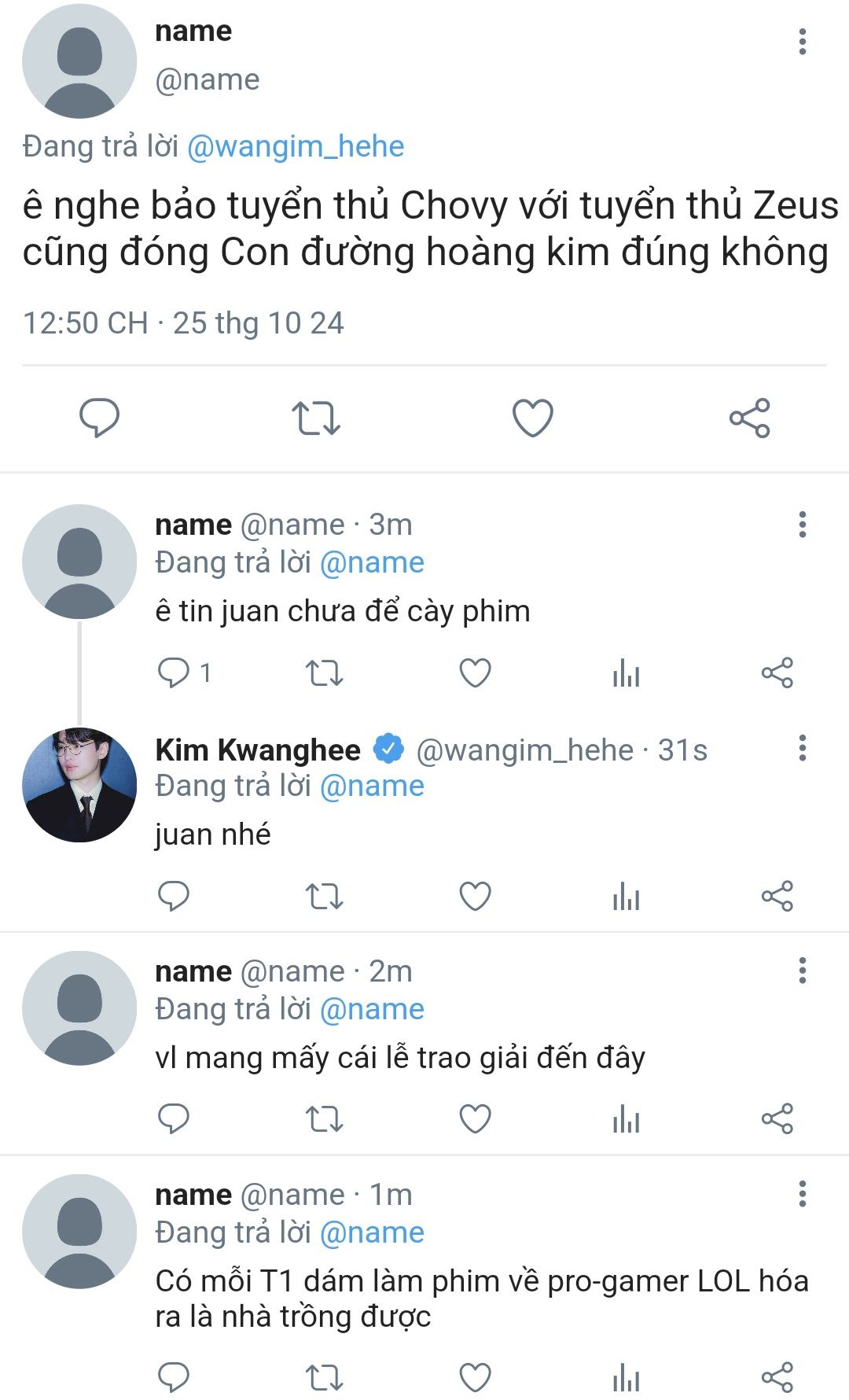The image size is (849, 1400).
Task: Retweet Kim Kwanghee's 'juan nhé' reply
Action: (x=324, y=896)
